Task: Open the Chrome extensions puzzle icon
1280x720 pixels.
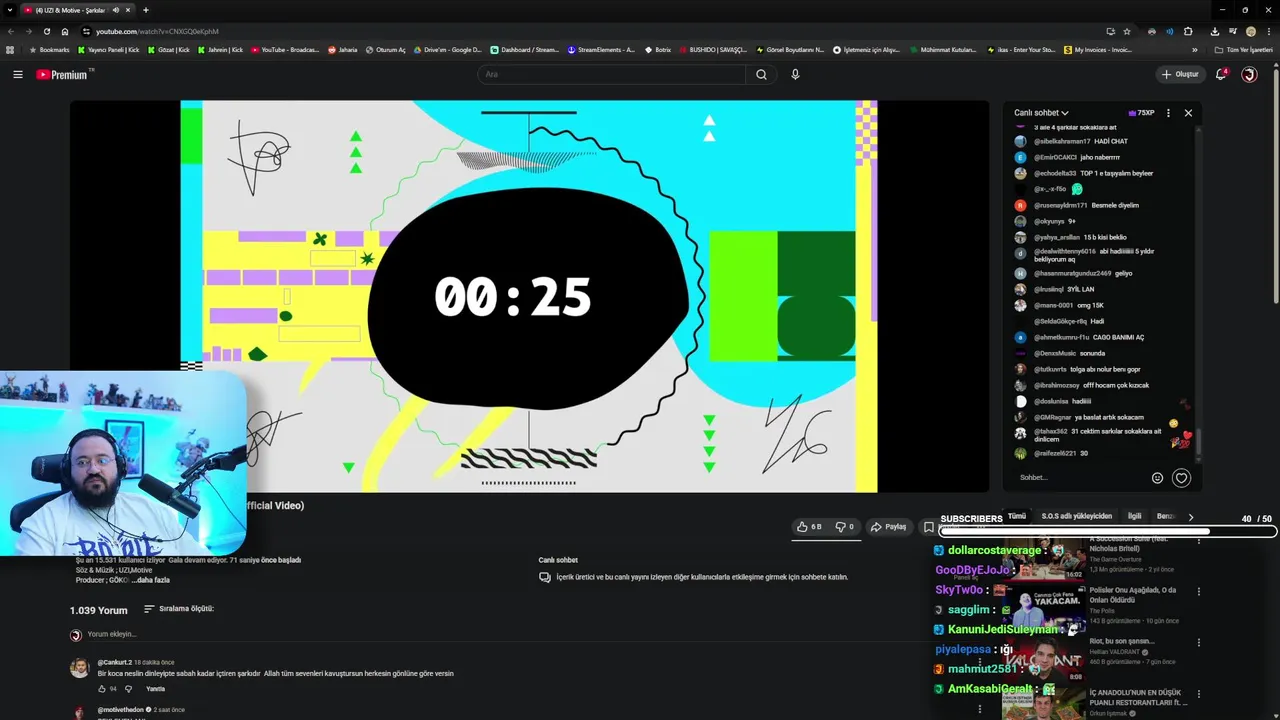Action: 1188,31
